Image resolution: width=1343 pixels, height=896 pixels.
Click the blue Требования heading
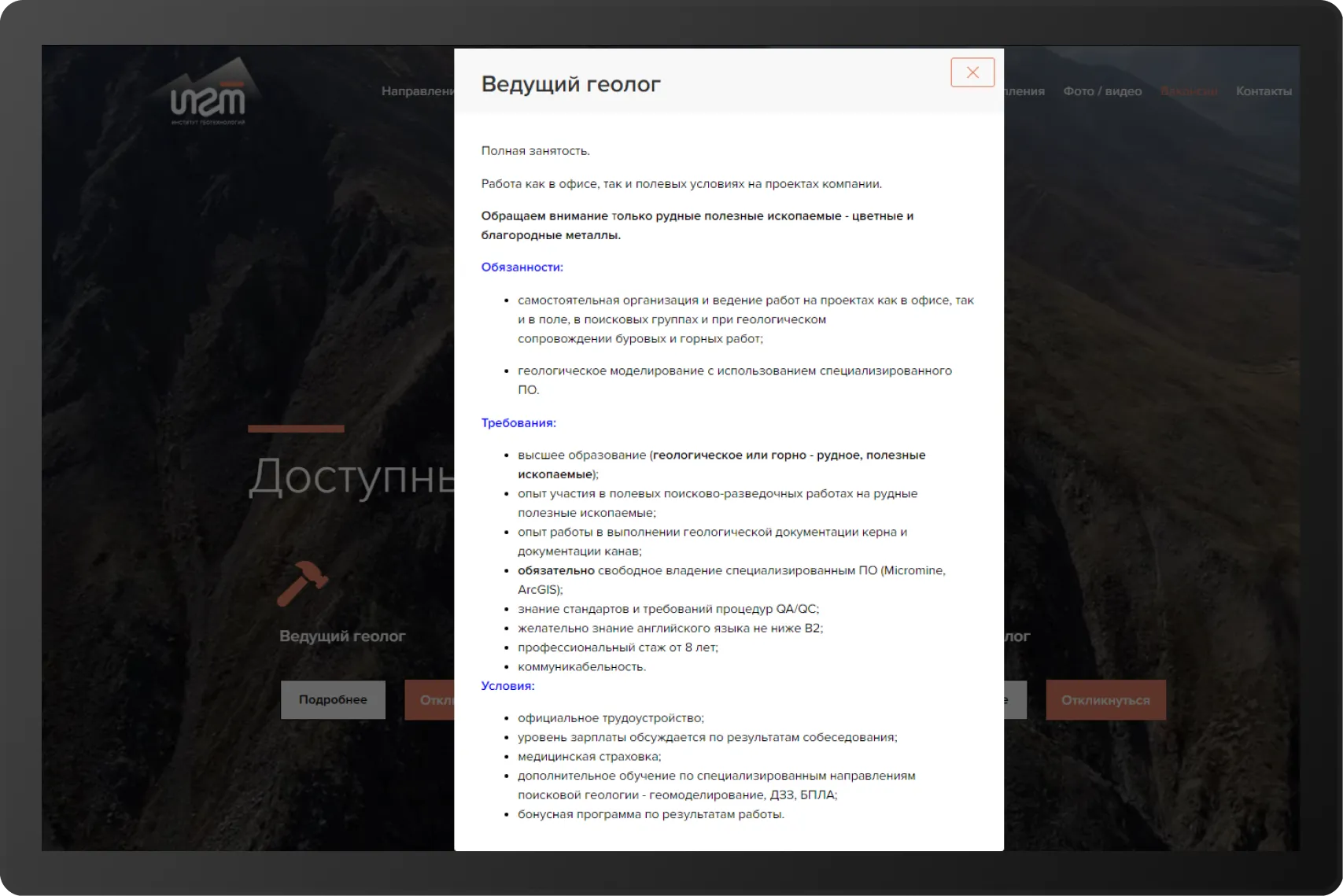tap(518, 423)
